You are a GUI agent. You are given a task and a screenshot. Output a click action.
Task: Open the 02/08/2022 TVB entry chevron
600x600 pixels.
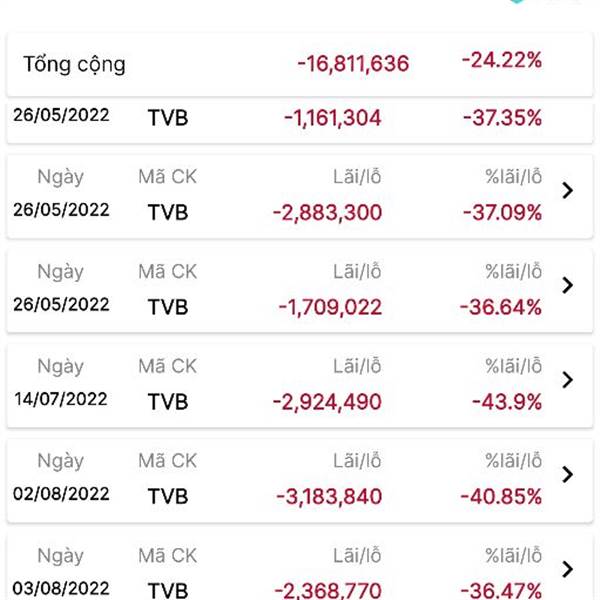point(567,474)
